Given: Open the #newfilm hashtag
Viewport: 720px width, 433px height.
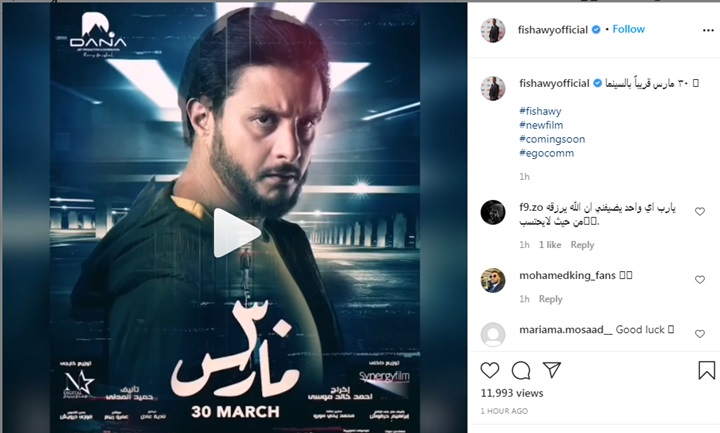Looking at the screenshot, I should tap(541, 125).
